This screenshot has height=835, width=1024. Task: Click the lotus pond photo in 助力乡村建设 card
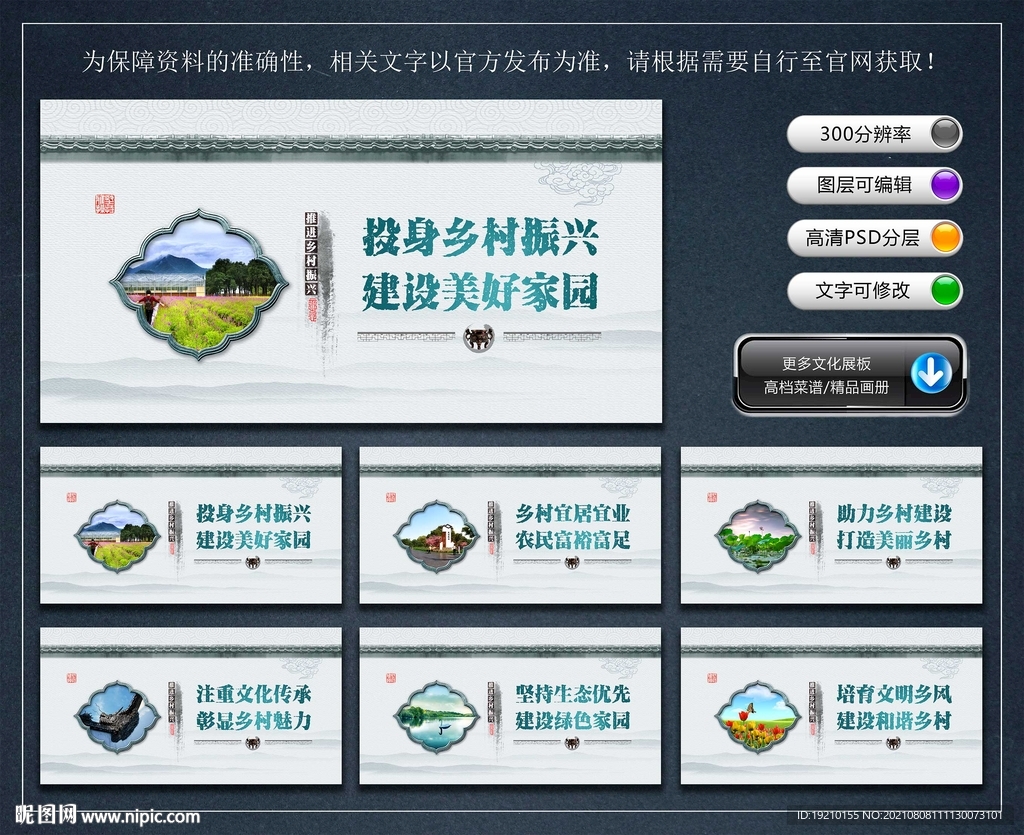pos(758,536)
